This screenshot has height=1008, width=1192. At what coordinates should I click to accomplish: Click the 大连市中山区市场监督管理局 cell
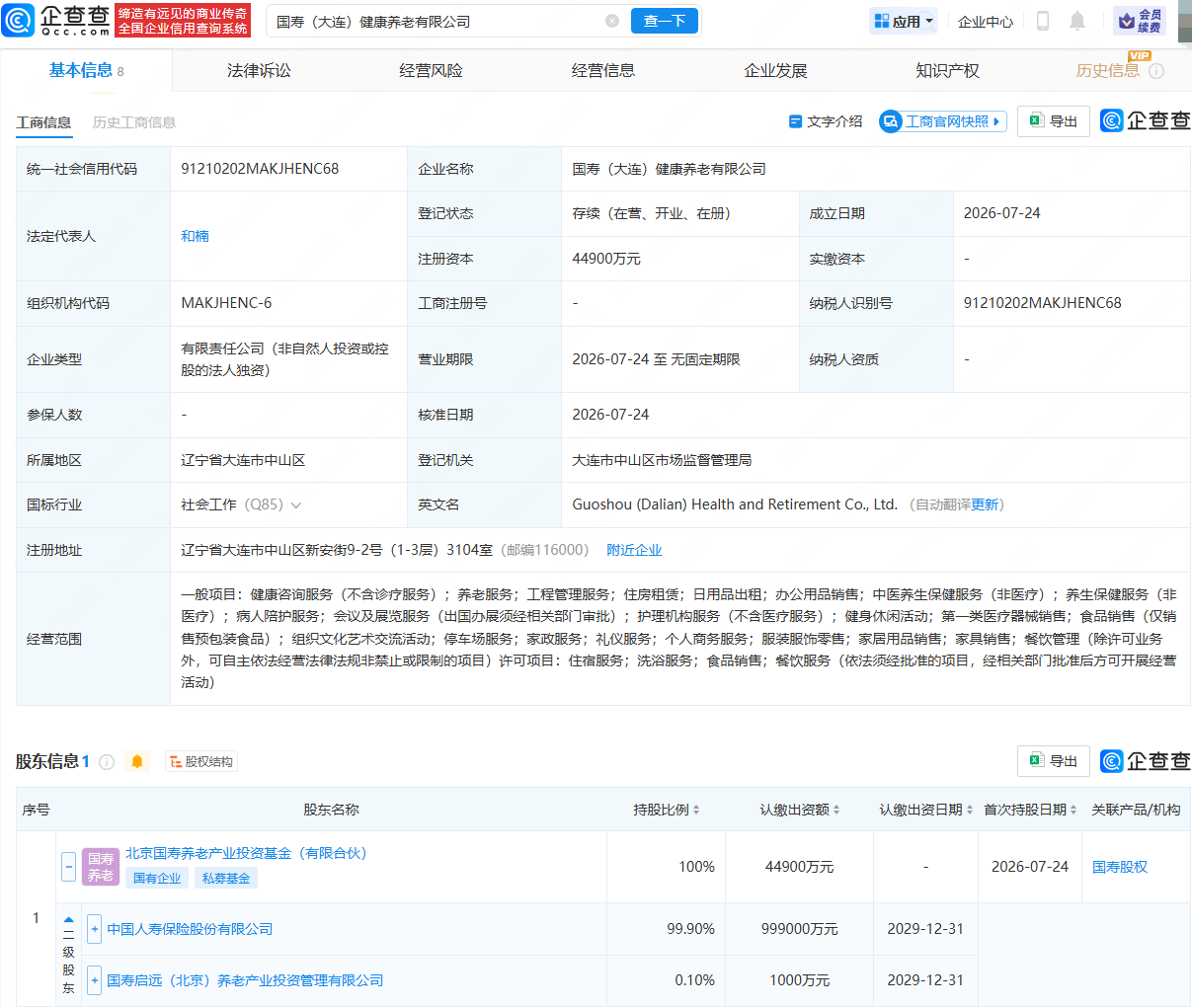click(662, 460)
